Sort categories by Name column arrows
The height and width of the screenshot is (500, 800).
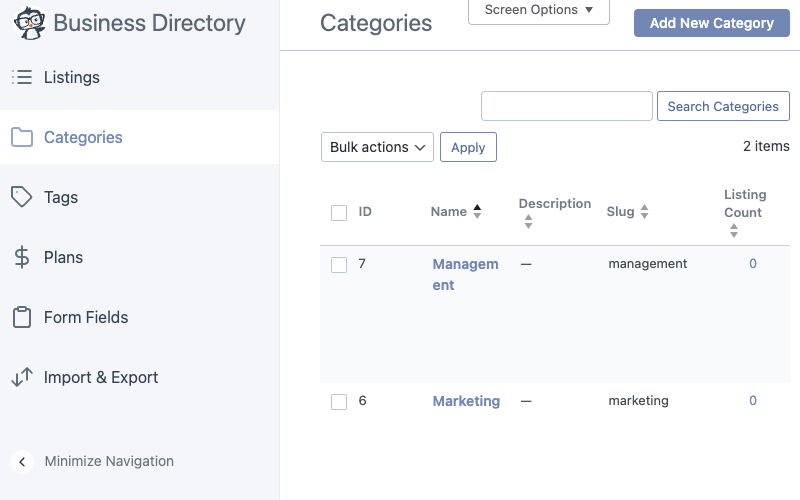click(477, 211)
